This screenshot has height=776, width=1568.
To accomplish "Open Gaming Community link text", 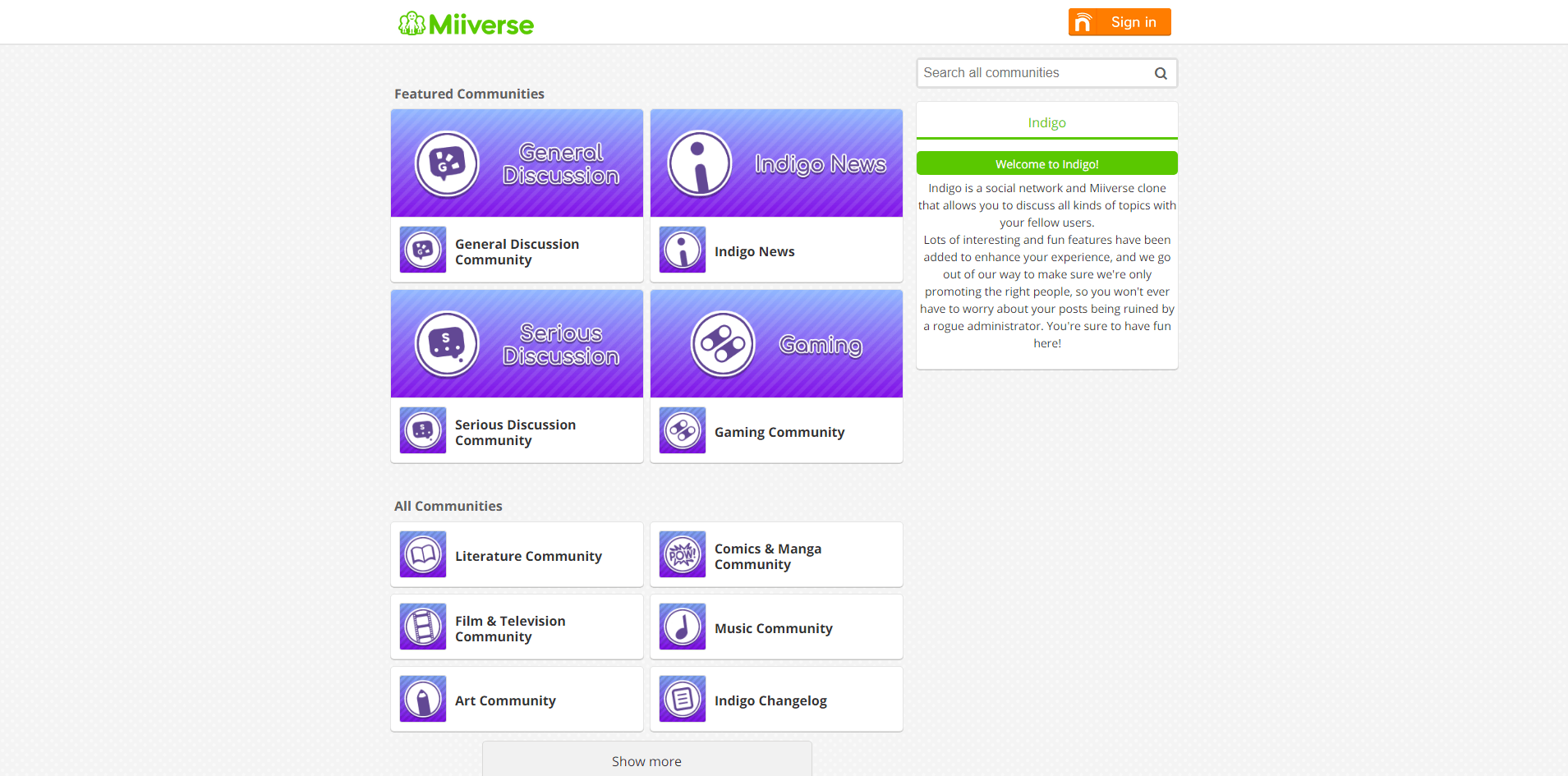I will coord(779,432).
